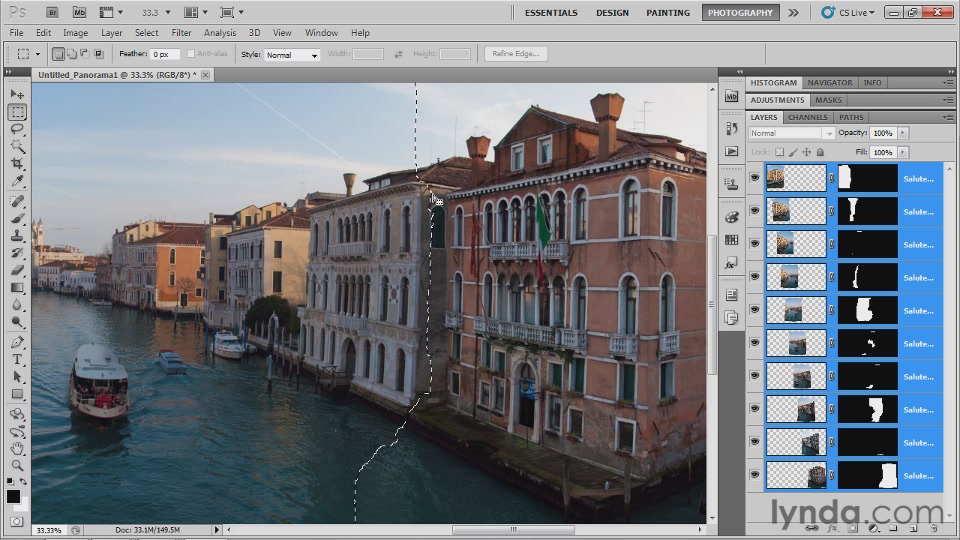This screenshot has height=540, width=960.
Task: Switch to the Painting workspace
Action: (668, 12)
